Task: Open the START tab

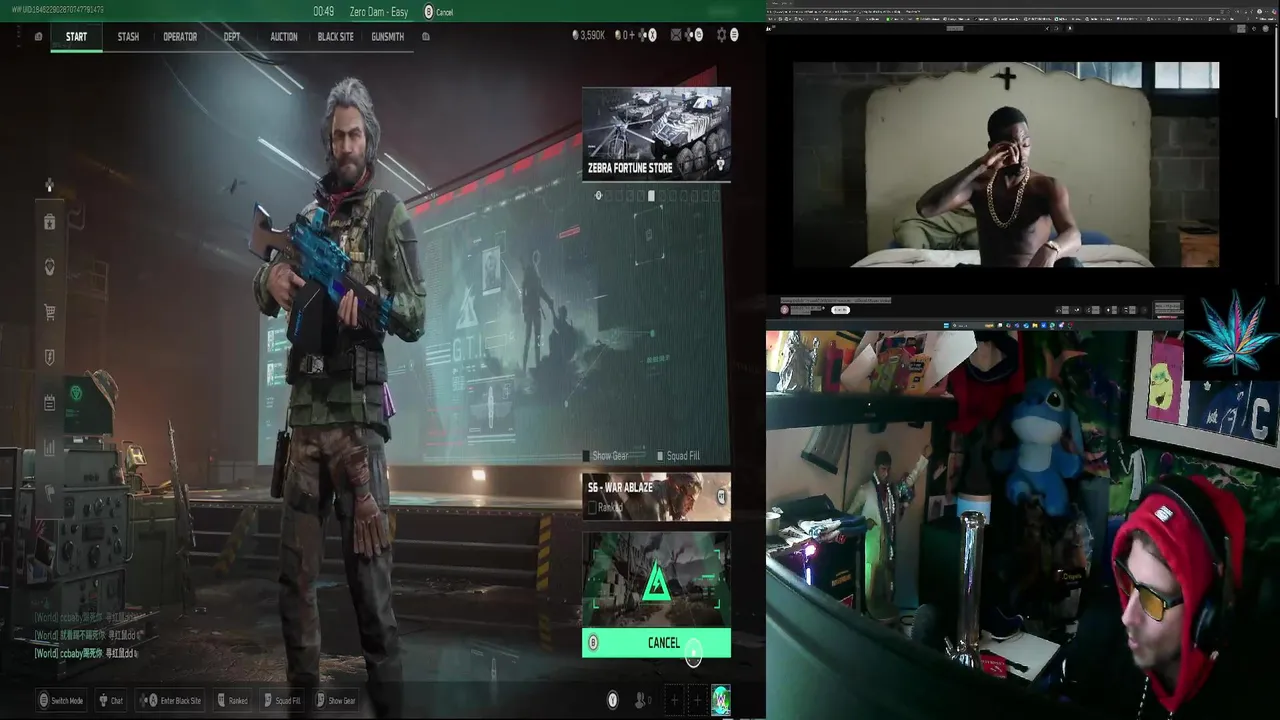Action: point(76,37)
